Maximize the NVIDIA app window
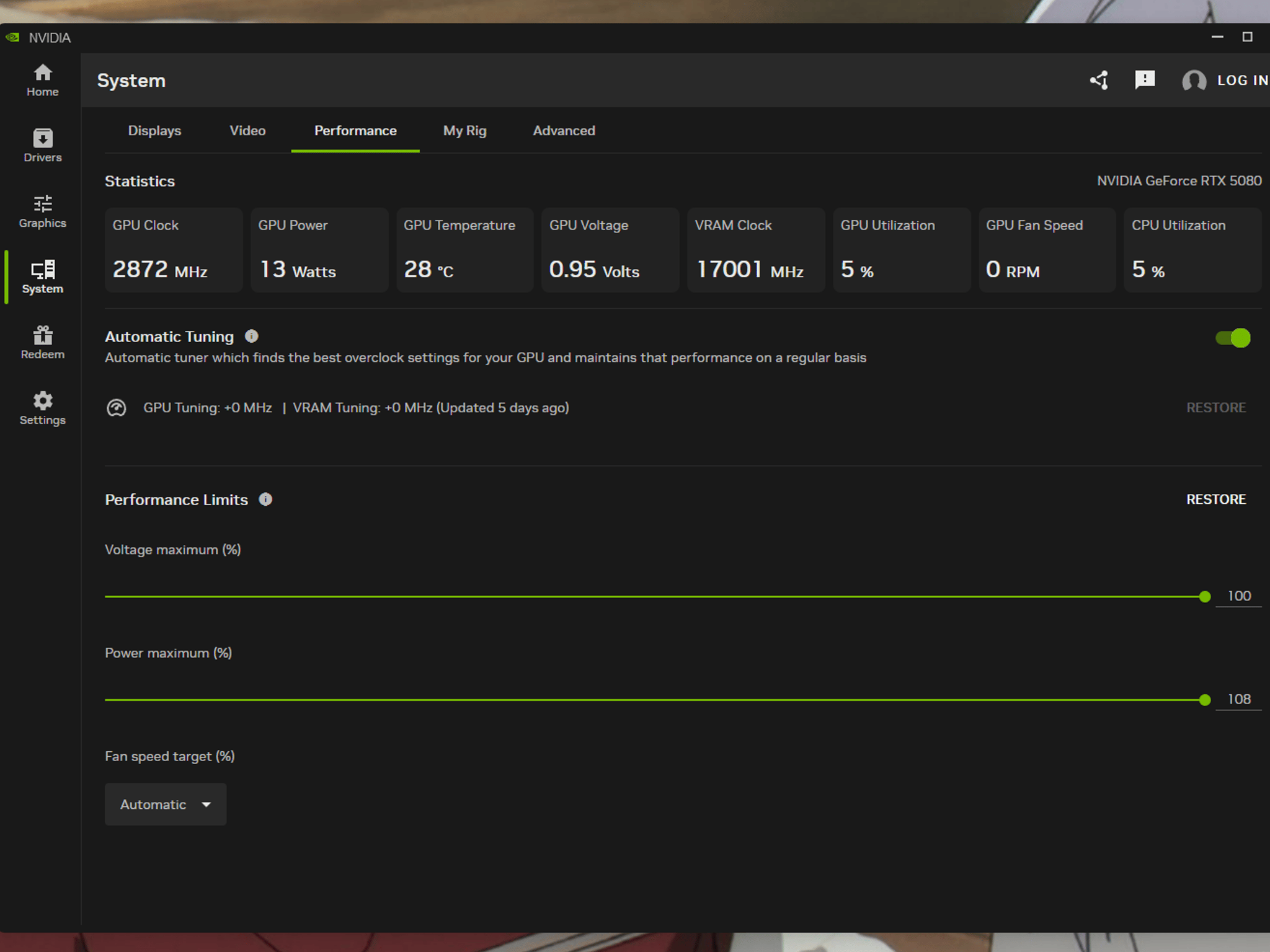The width and height of the screenshot is (1270, 952). tap(1247, 37)
